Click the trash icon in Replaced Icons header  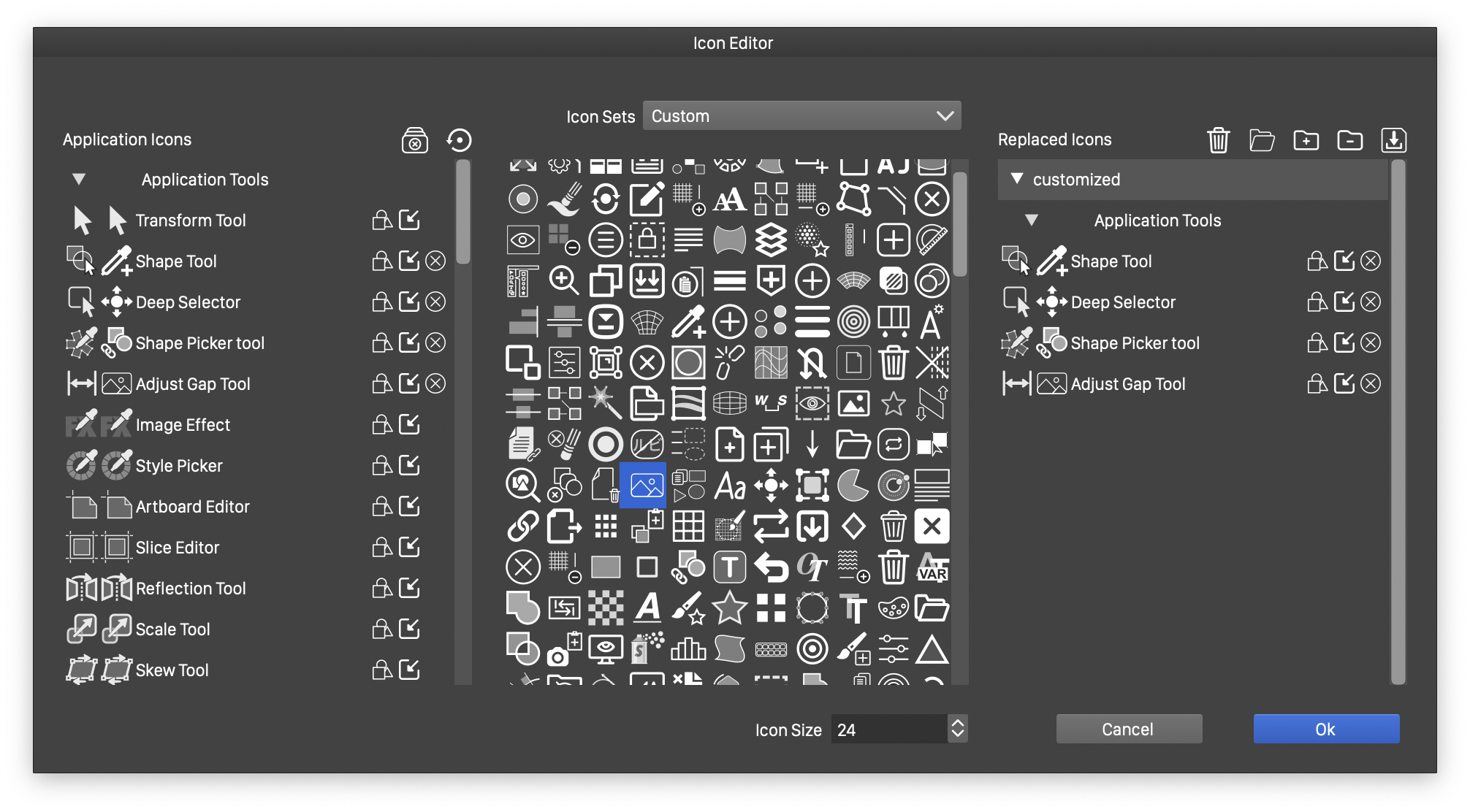pyautogui.click(x=1218, y=139)
